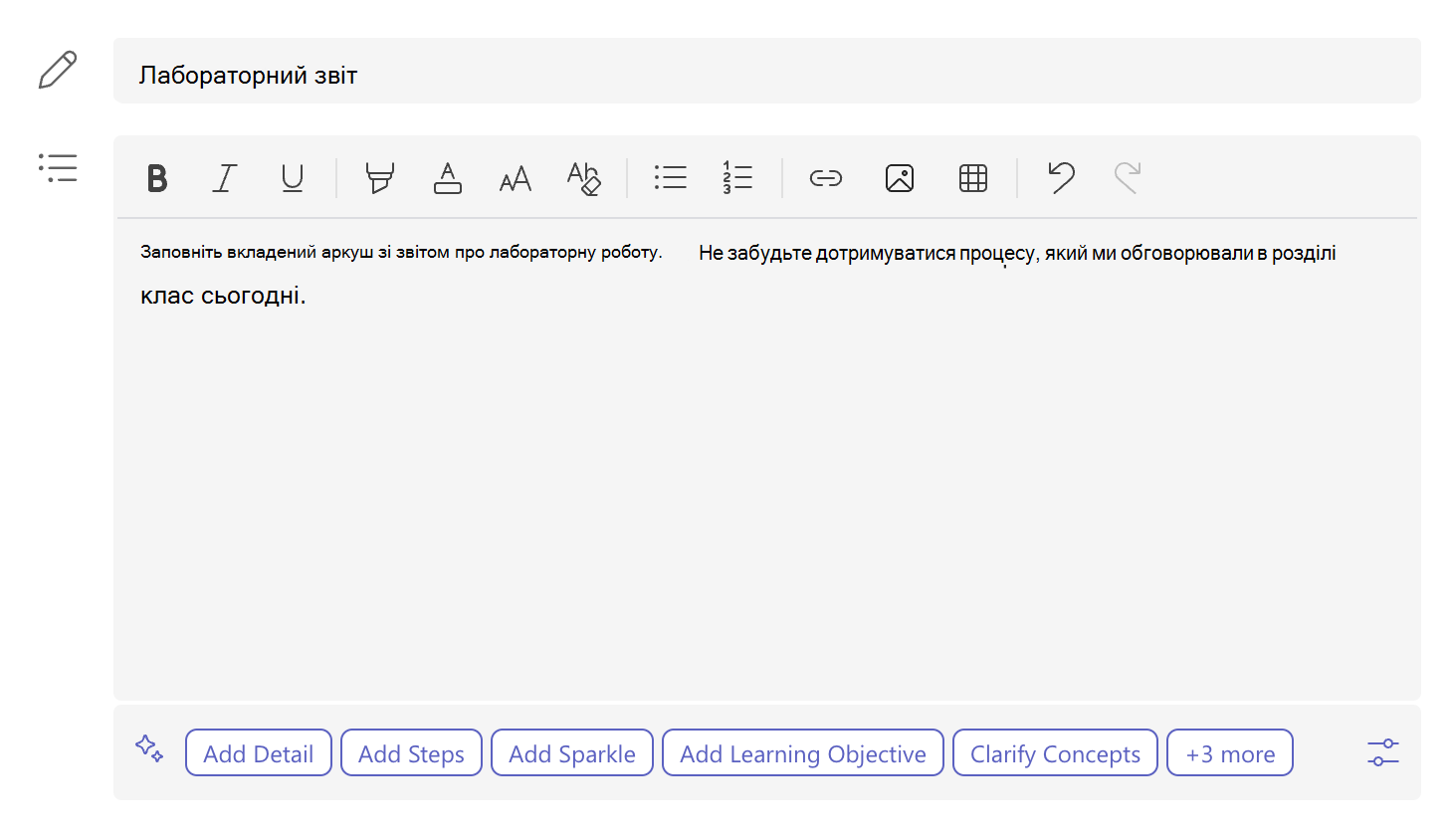Toggle underline formatting
The height and width of the screenshot is (840, 1453).
click(x=292, y=178)
